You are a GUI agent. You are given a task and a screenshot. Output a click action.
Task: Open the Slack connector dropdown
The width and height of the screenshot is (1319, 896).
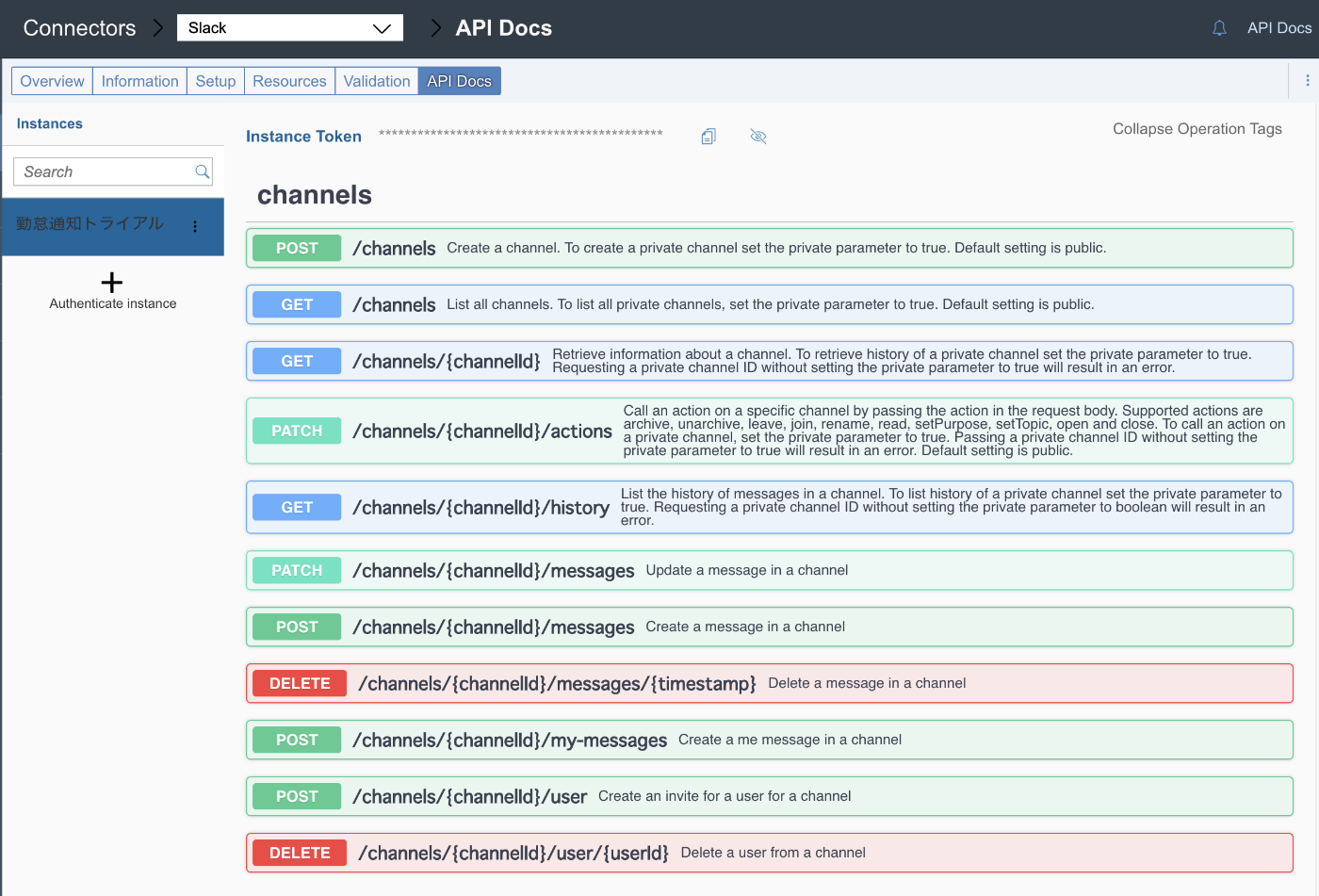pyautogui.click(x=290, y=28)
